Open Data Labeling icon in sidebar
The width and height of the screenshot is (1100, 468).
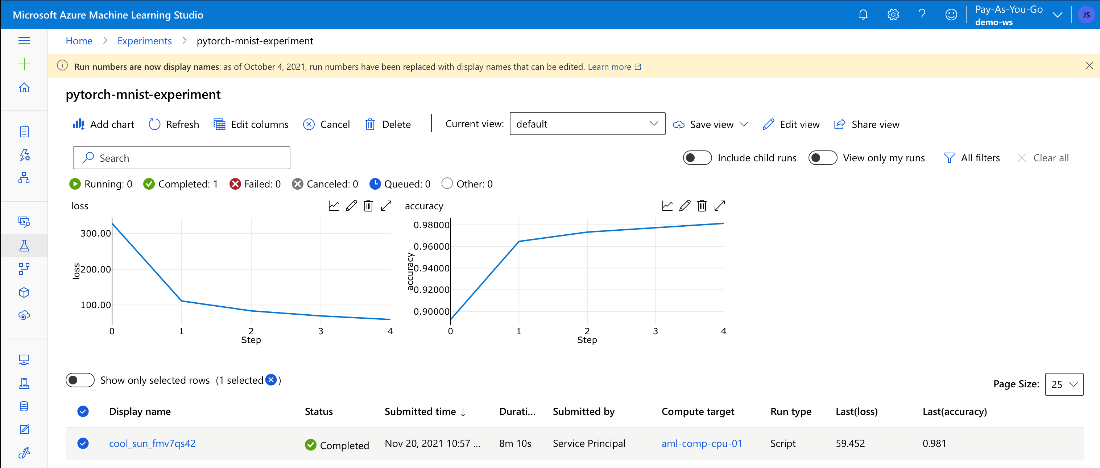(x=24, y=429)
